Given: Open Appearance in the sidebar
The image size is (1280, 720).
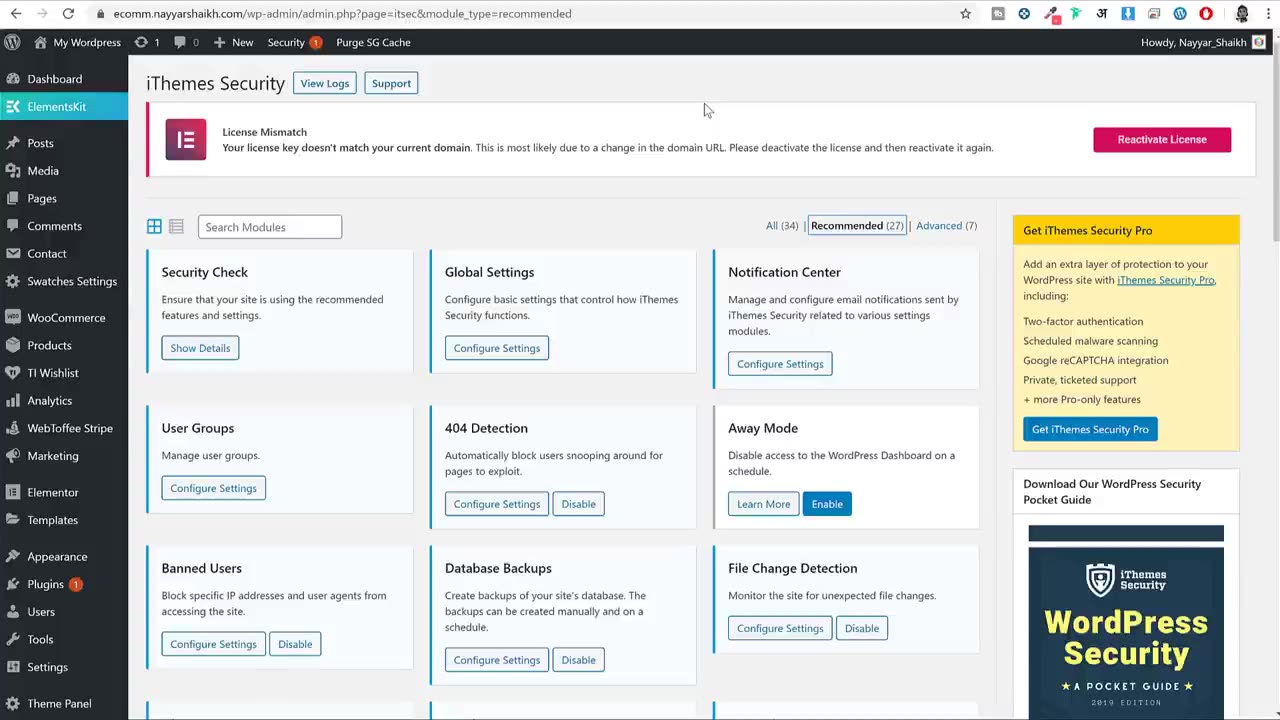Looking at the screenshot, I should [x=64, y=557].
